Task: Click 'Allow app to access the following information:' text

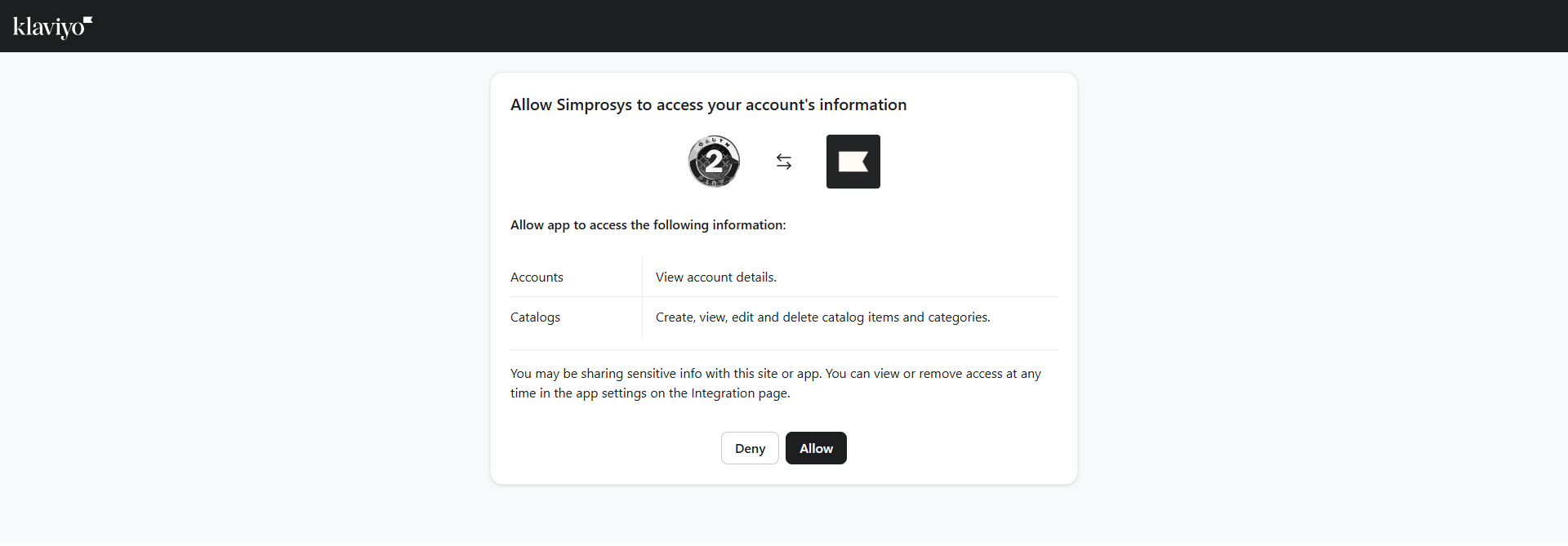Action: coord(648,224)
